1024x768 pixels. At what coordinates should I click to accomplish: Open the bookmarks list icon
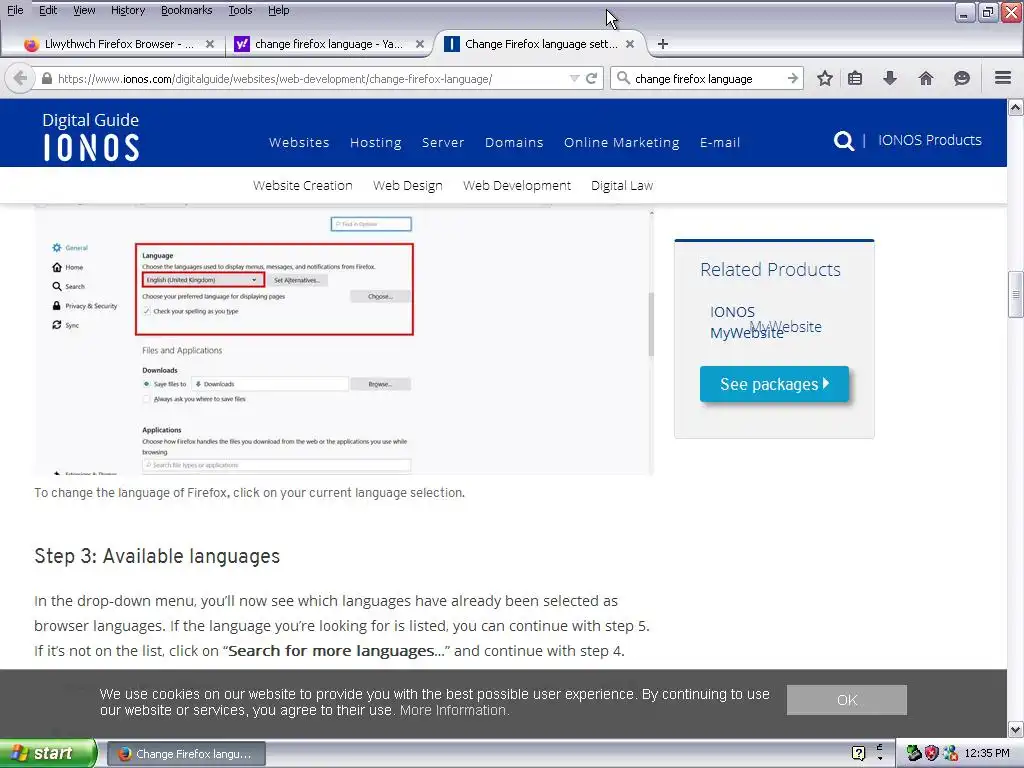click(855, 78)
